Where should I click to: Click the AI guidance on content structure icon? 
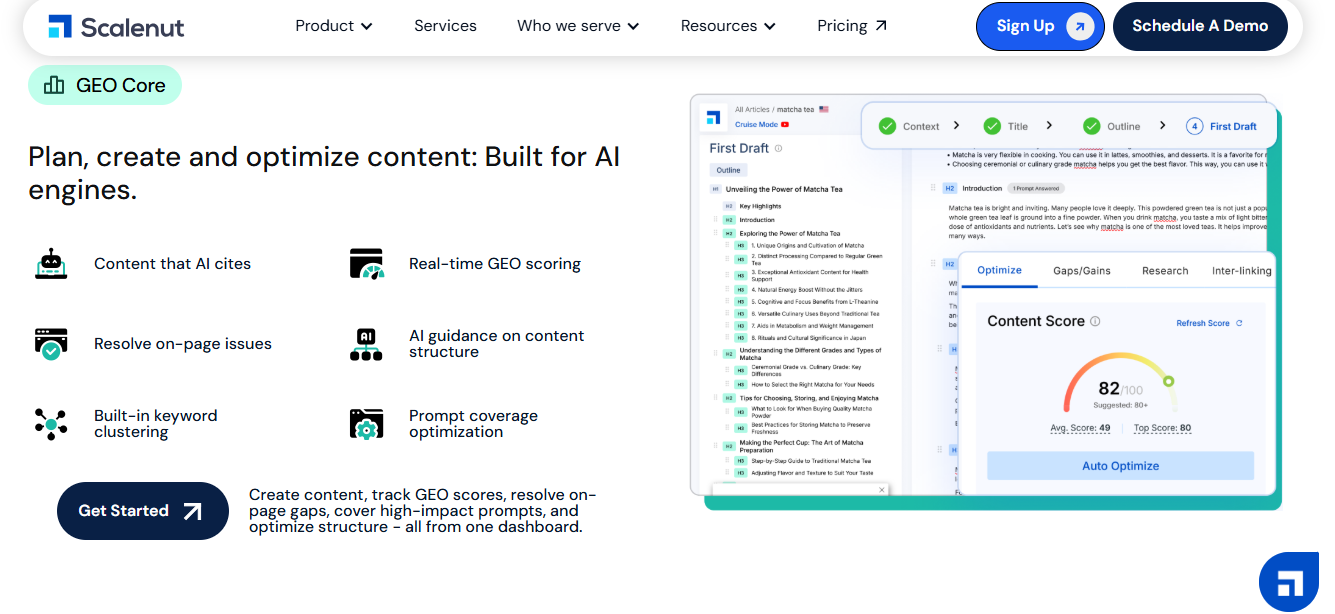coord(366,344)
